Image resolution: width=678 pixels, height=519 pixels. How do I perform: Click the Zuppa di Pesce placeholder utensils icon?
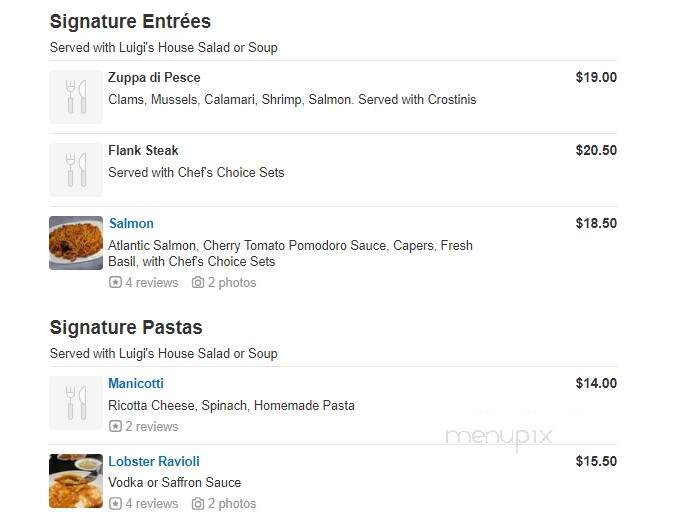click(x=76, y=97)
